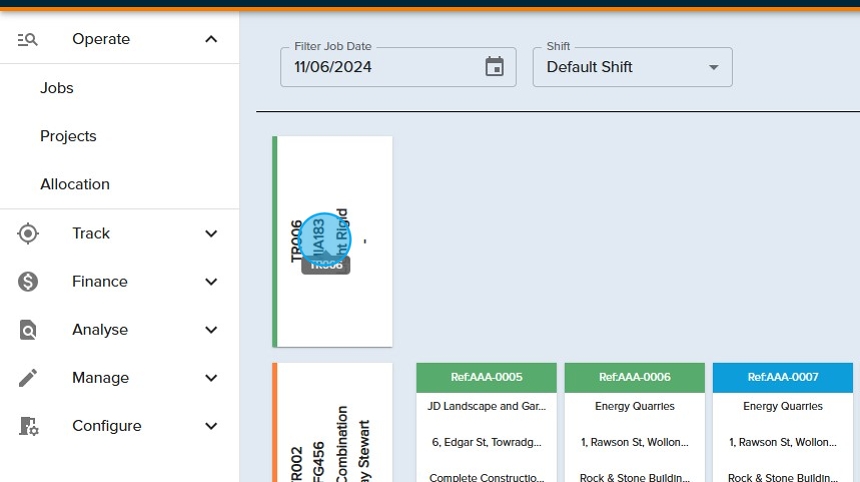Expand the Finance menu chevron
The height and width of the screenshot is (482, 860).
211,282
